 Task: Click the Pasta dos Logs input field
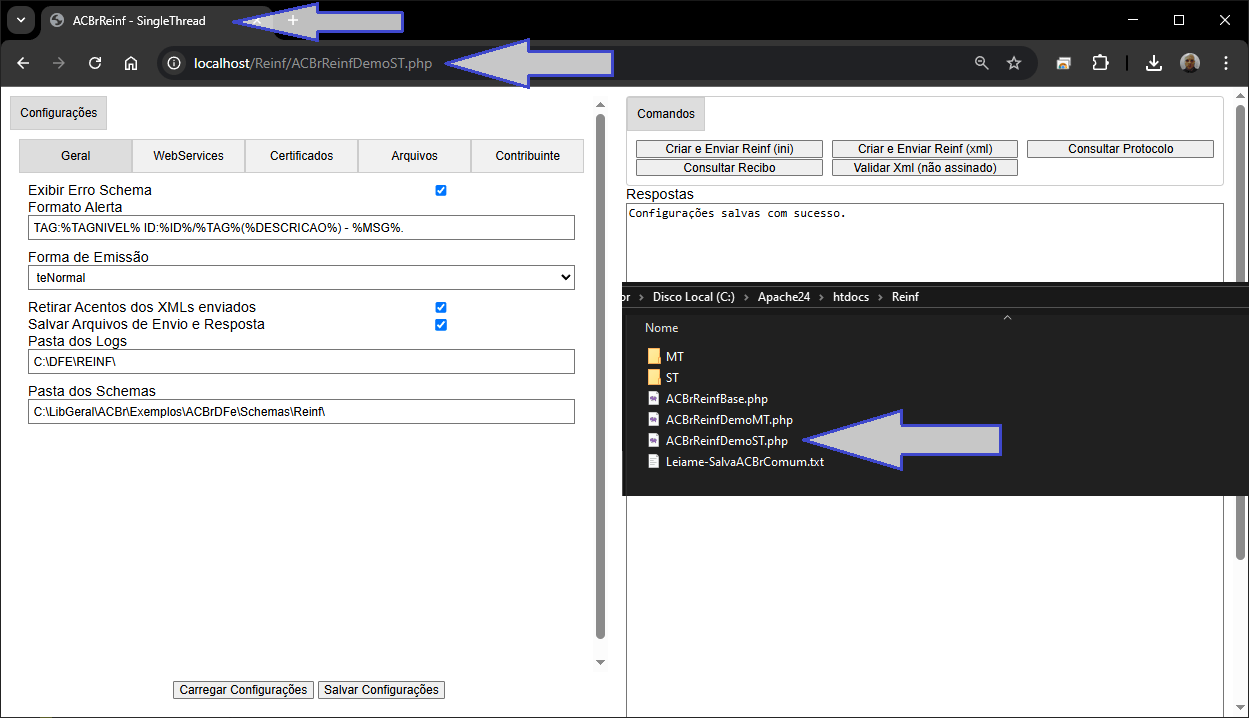point(301,361)
